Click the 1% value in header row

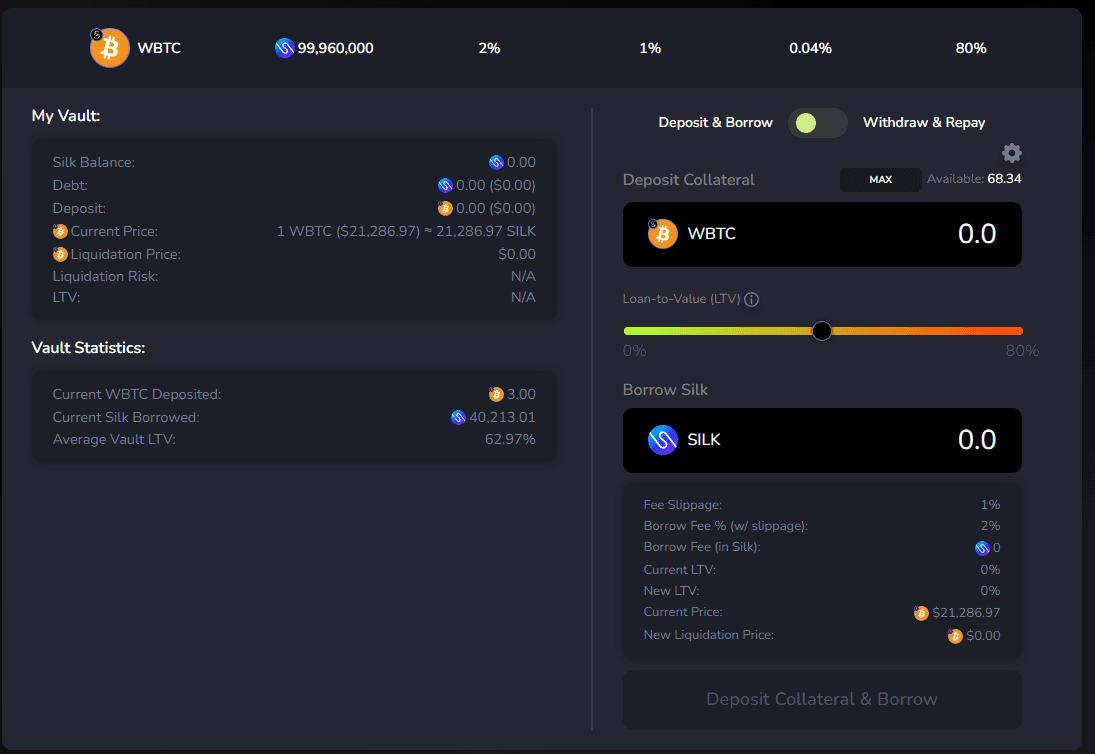pos(650,48)
